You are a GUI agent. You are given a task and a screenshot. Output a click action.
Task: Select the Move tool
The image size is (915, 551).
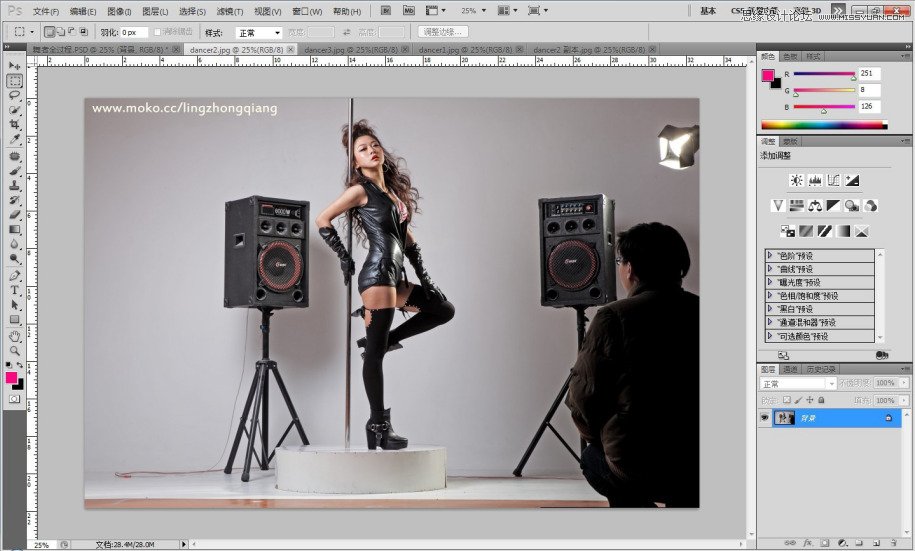point(15,66)
